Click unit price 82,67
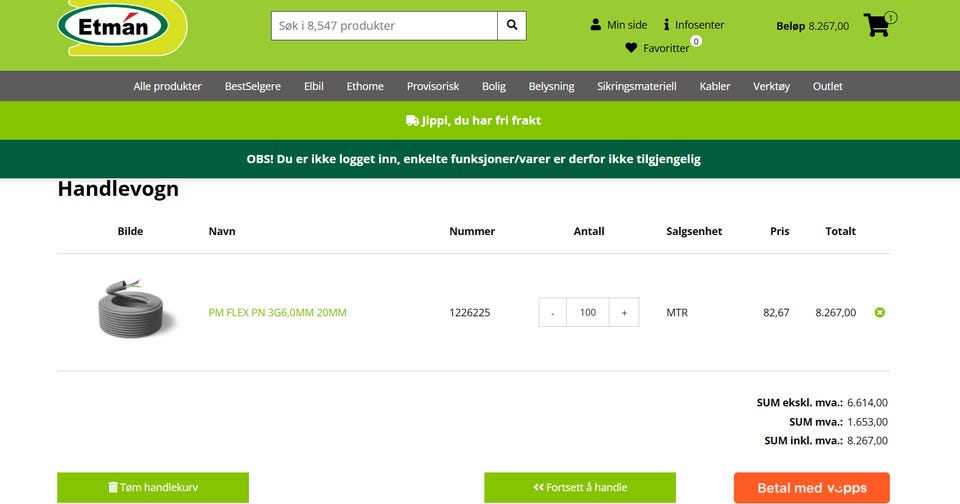The image size is (960, 504). pos(776,312)
